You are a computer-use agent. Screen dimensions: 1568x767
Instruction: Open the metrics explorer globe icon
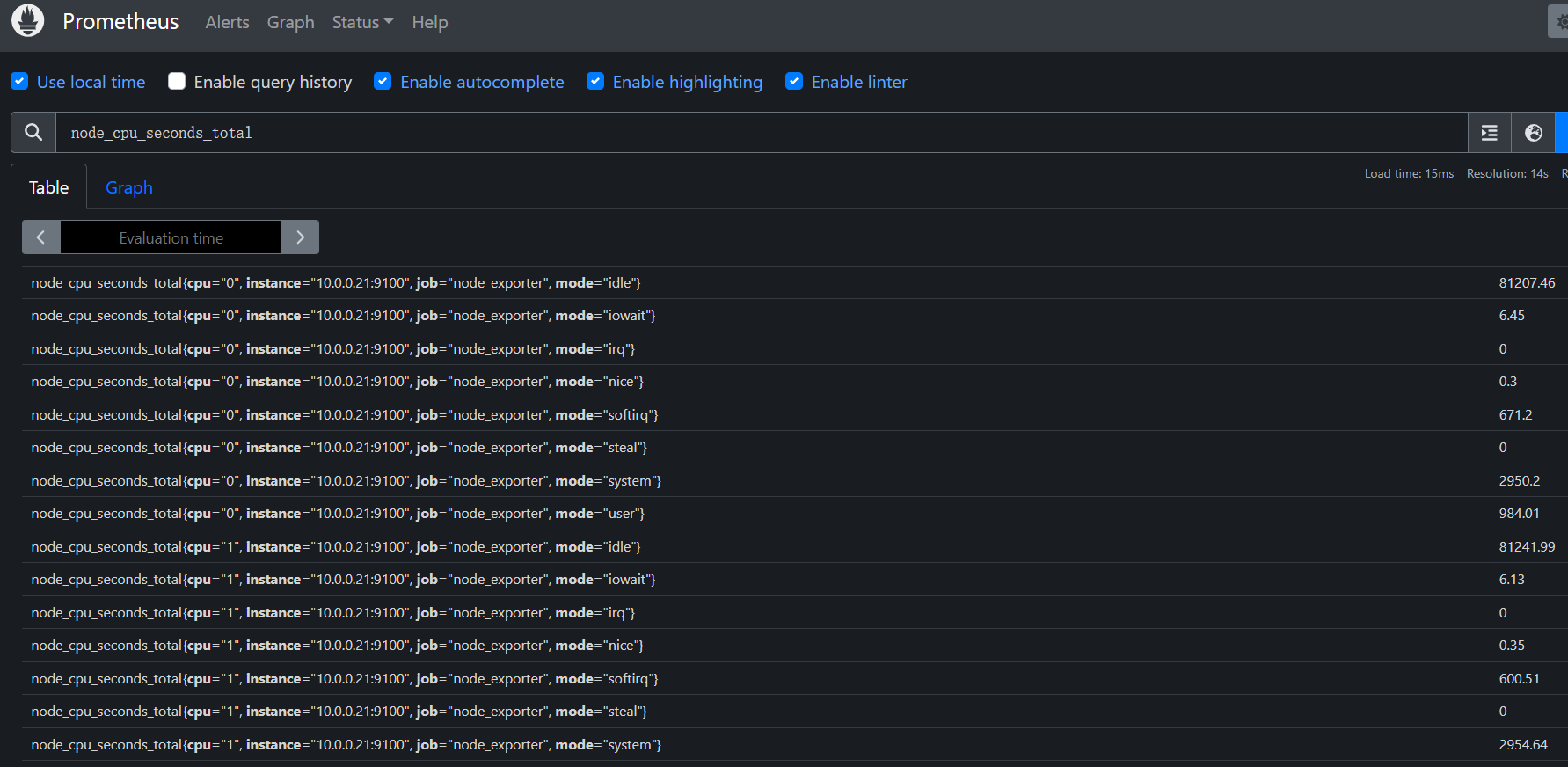coord(1533,133)
